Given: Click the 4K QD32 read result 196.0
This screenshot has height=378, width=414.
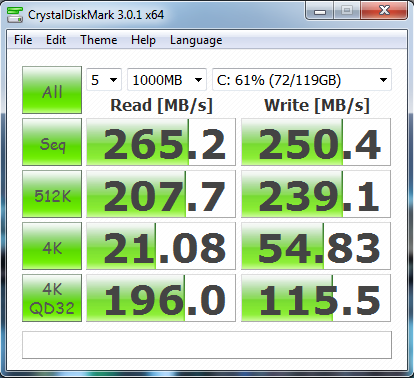Looking at the screenshot, I should 161,298.
